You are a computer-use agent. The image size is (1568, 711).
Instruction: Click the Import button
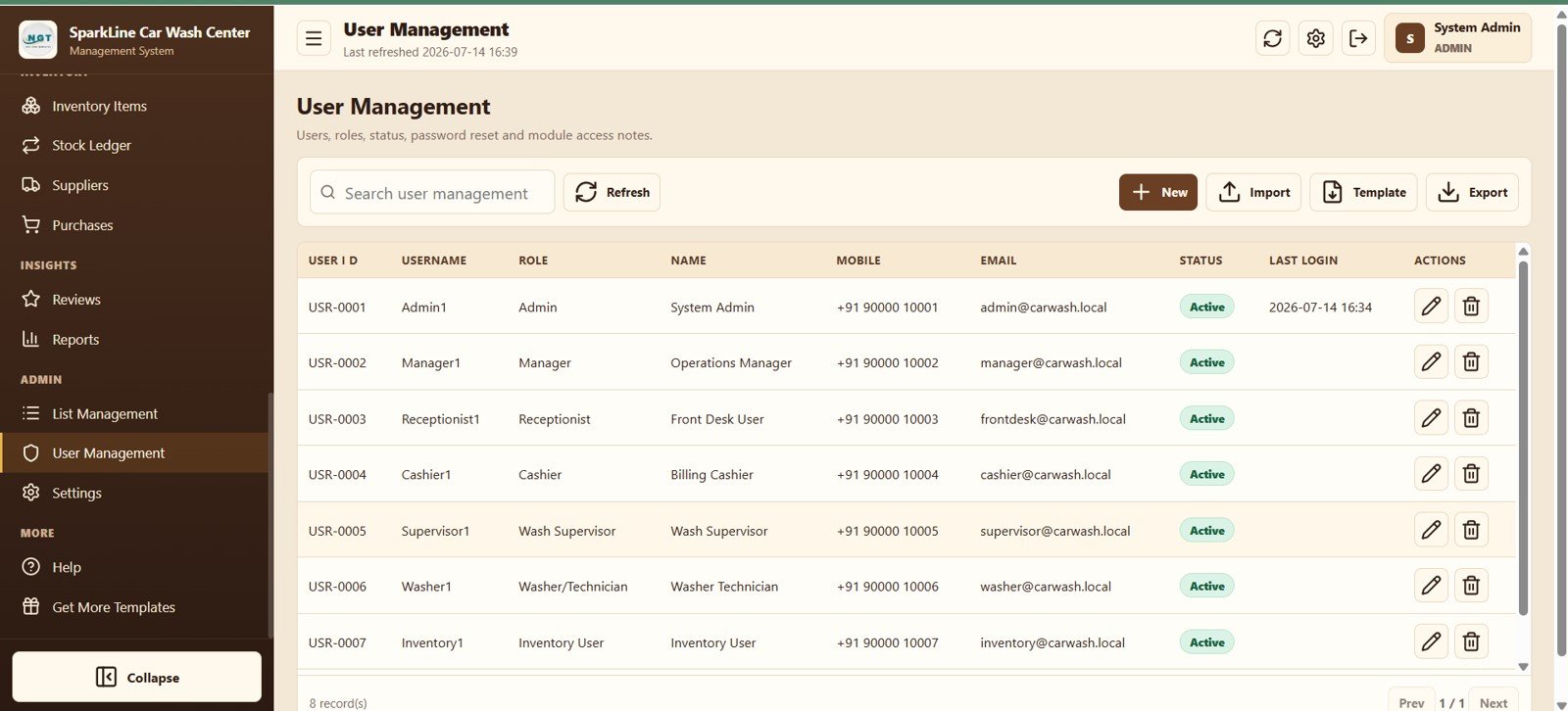coord(1253,193)
